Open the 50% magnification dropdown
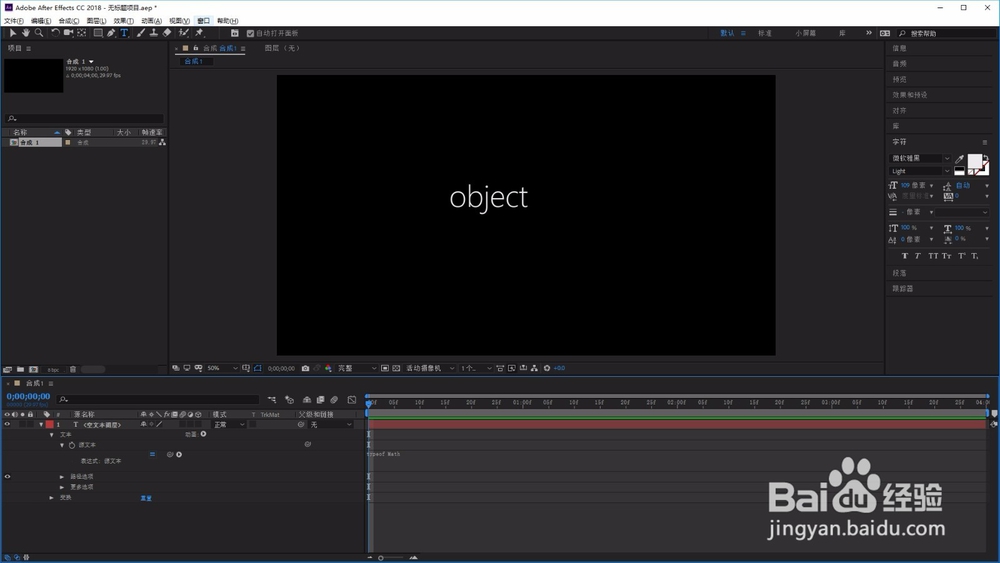 (x=222, y=368)
